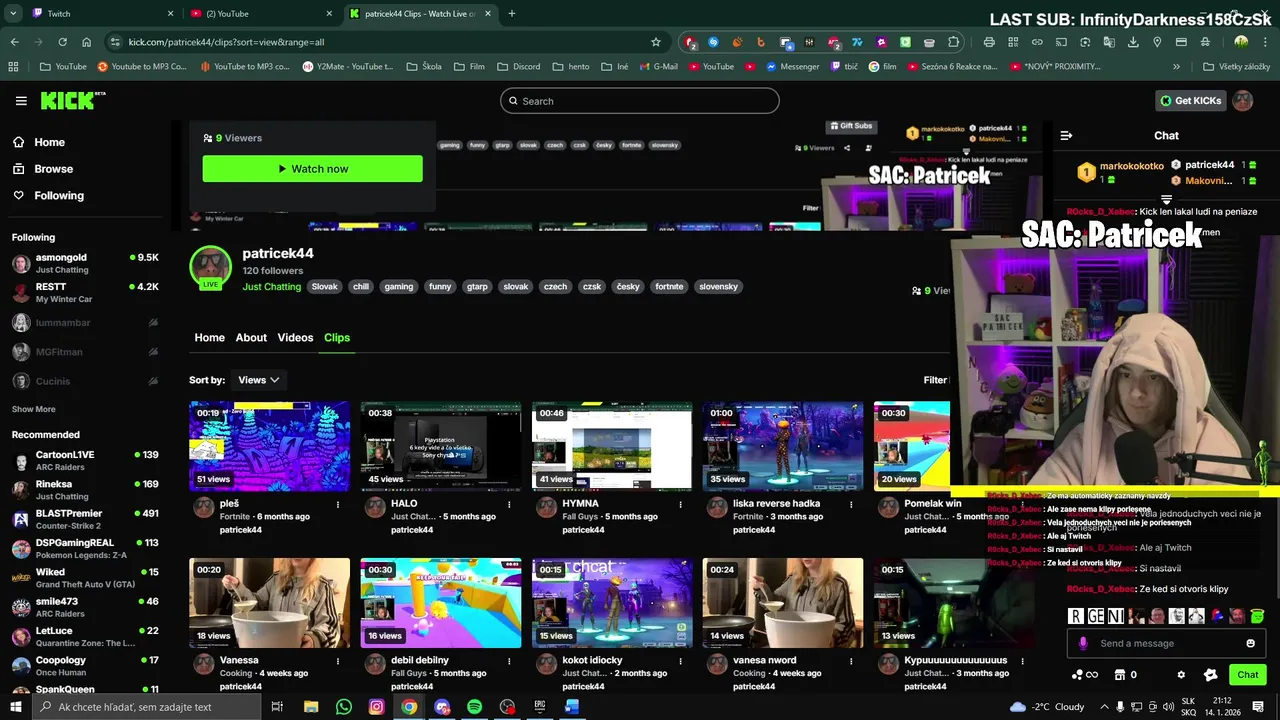The image size is (1280, 720).
Task: Click the Get KICKs button
Action: [x=1190, y=101]
